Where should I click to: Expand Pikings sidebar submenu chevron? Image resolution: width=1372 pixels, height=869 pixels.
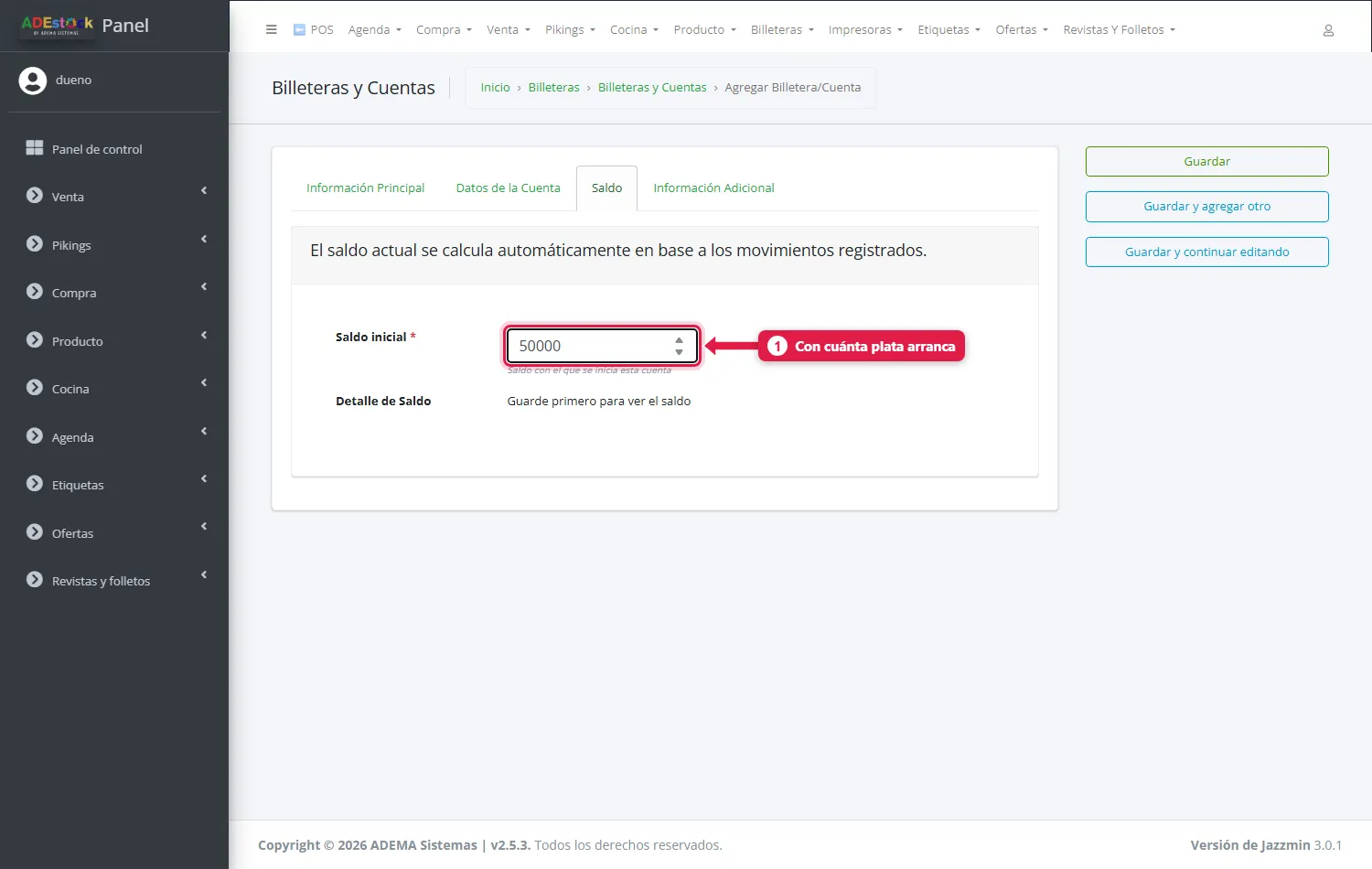204,240
